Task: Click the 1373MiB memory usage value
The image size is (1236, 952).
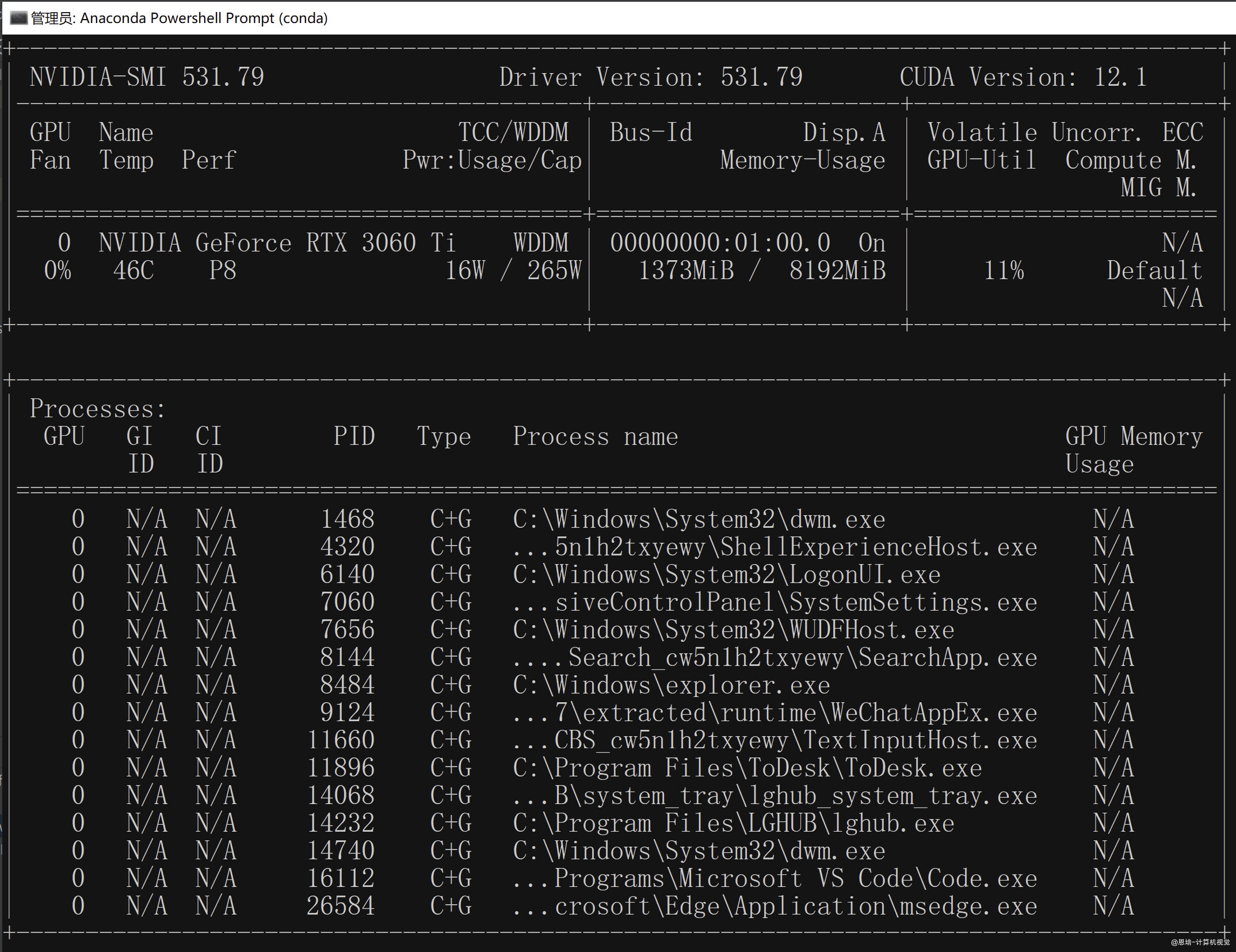Action: [686, 271]
